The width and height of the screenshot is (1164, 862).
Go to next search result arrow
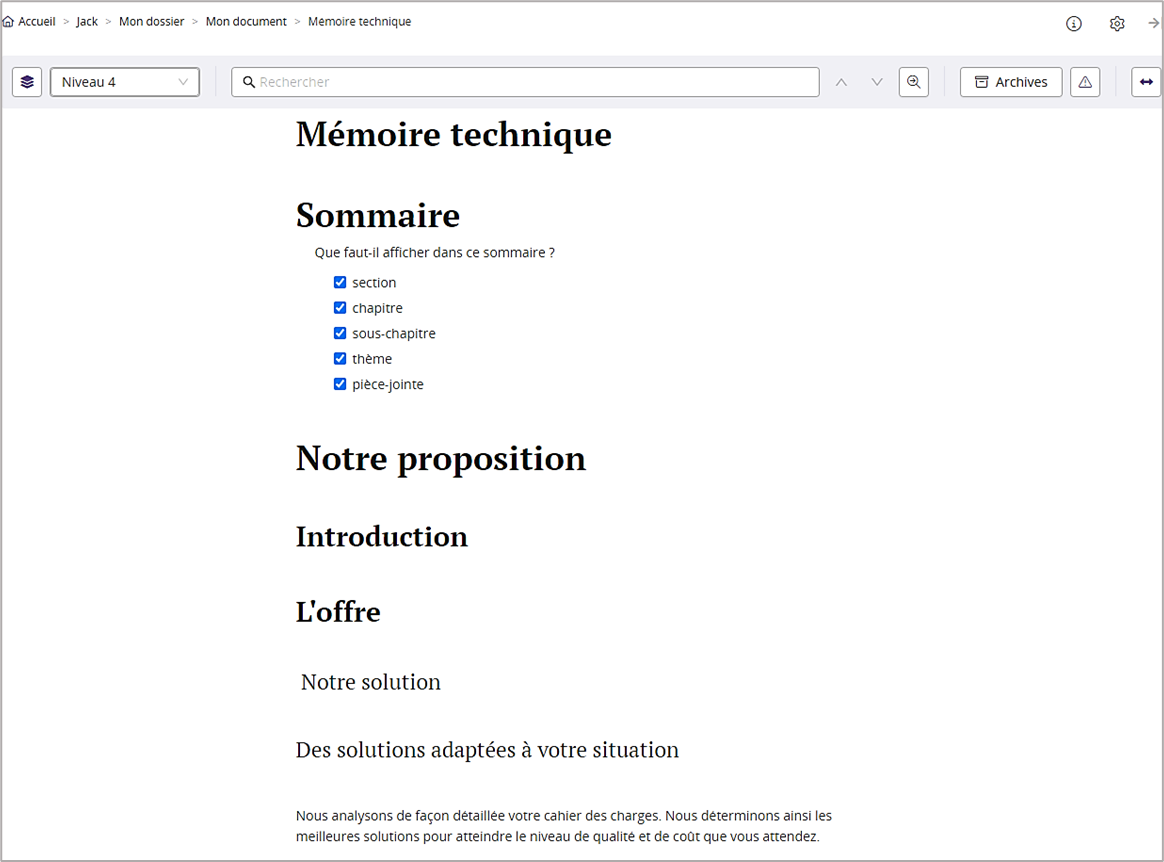click(877, 82)
